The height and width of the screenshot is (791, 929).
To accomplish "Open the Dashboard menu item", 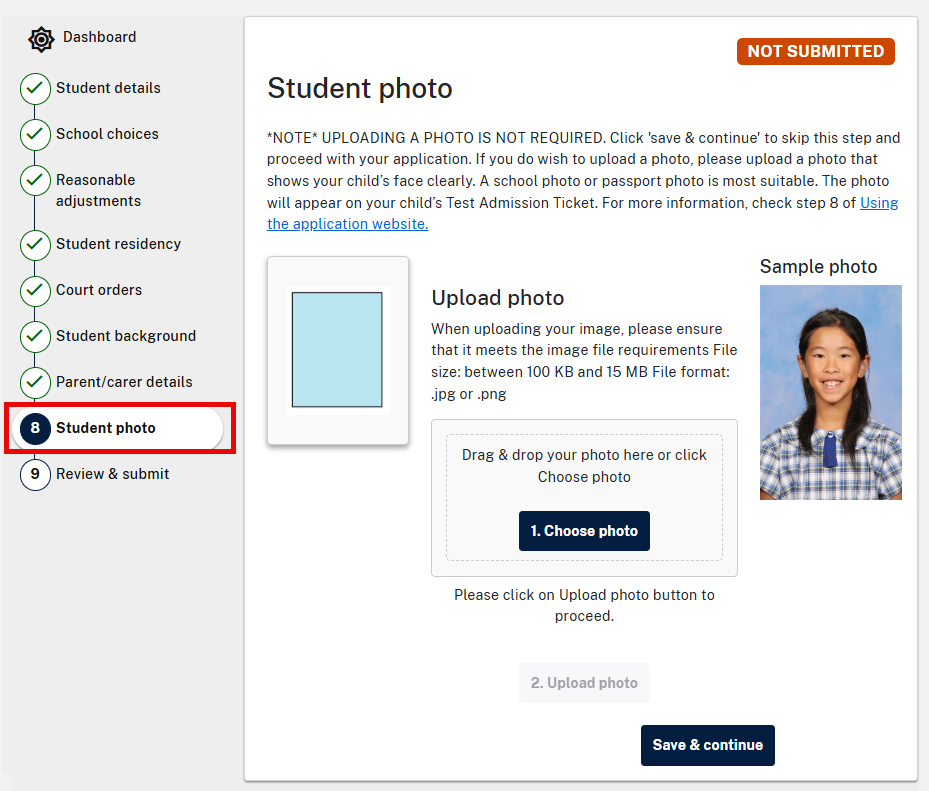I will click(x=100, y=37).
